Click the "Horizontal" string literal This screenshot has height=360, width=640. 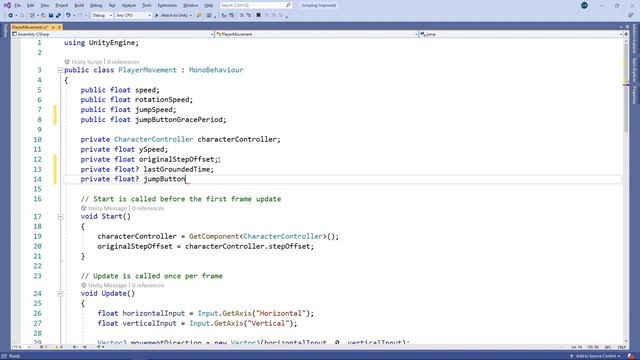(x=281, y=313)
